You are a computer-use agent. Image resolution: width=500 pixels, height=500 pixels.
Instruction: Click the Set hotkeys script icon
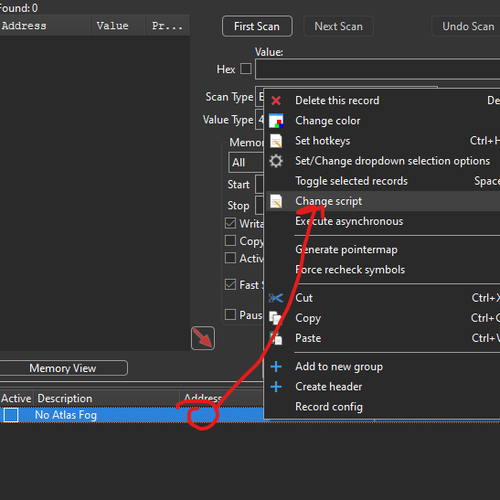(276, 141)
